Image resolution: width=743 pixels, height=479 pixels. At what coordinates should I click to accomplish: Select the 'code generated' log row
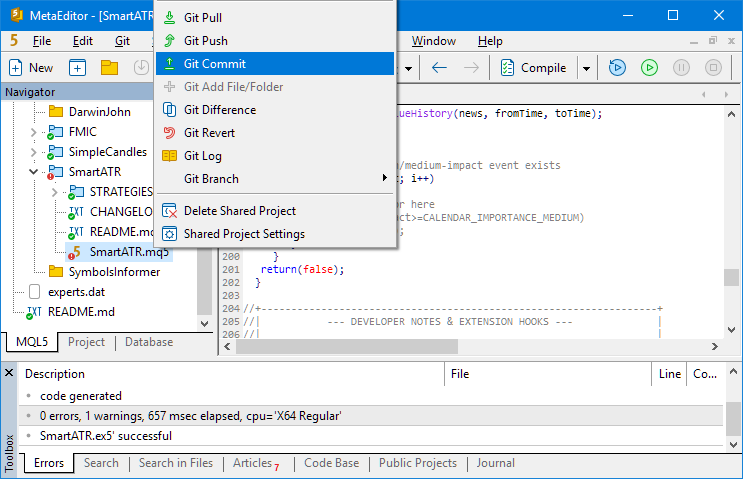[371, 396]
